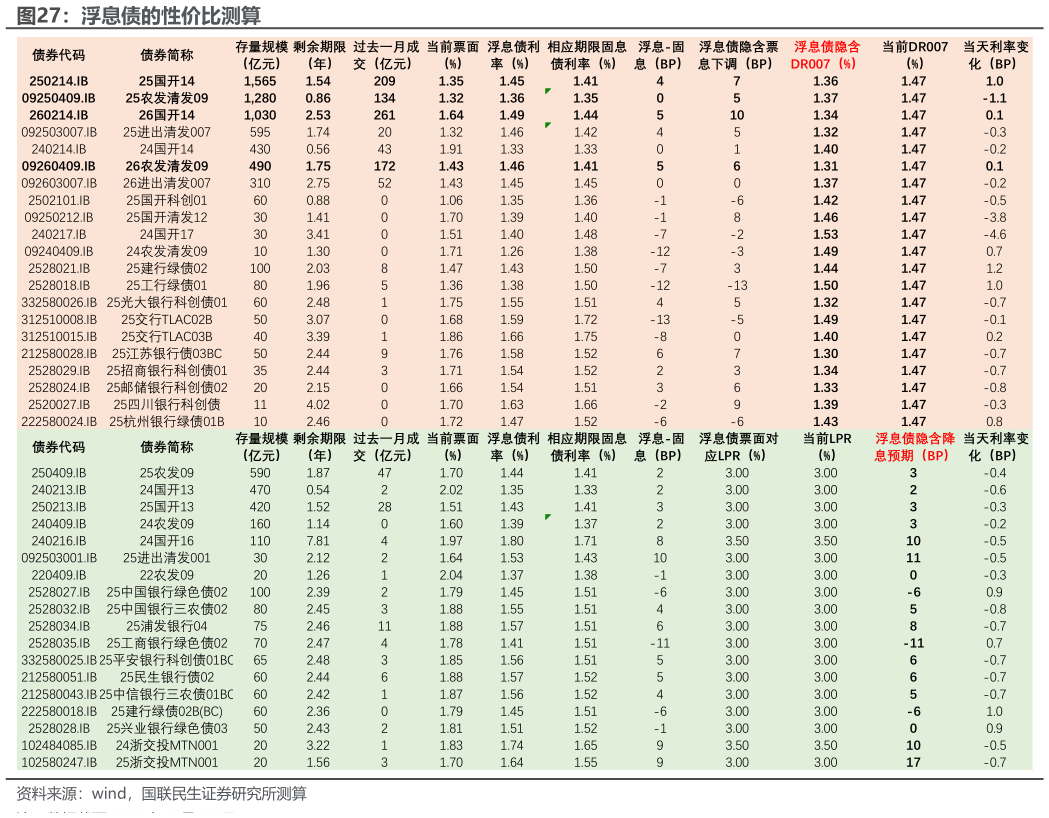Click rate cut expectation value 17
This screenshot has width=1049, height=818.
pos(913,763)
